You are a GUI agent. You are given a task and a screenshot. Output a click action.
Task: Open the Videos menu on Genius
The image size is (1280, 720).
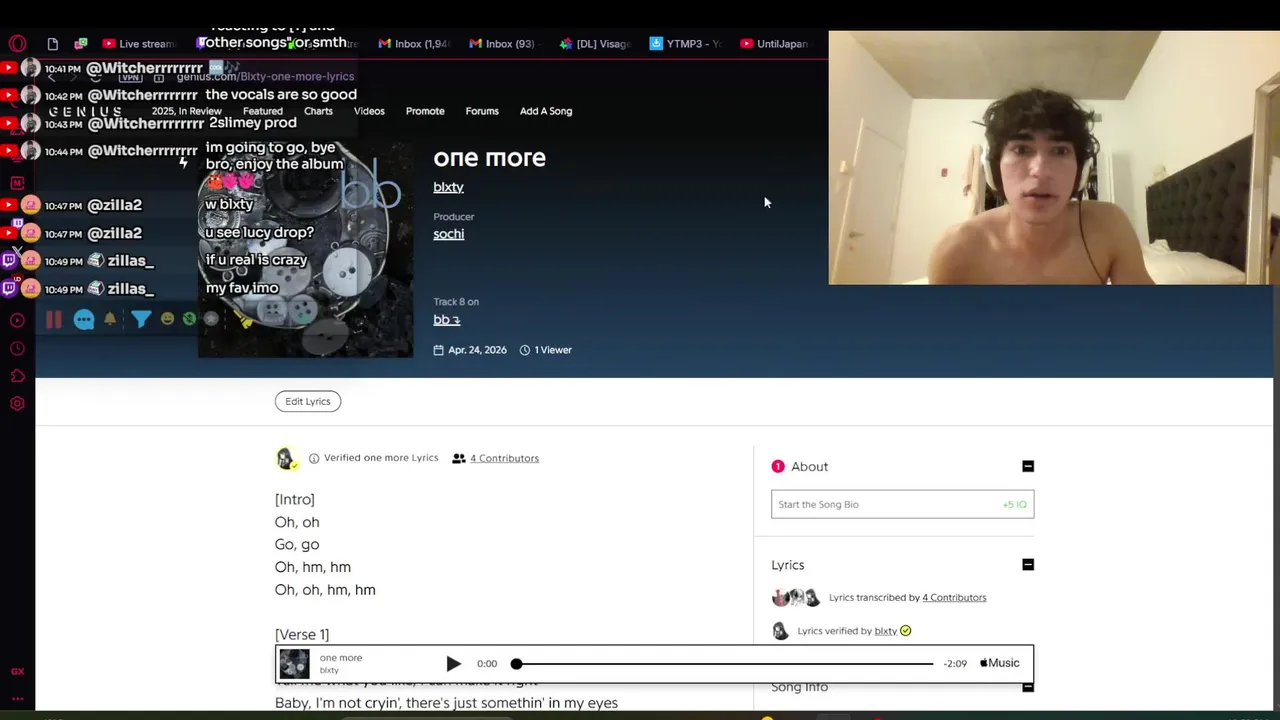click(x=369, y=111)
